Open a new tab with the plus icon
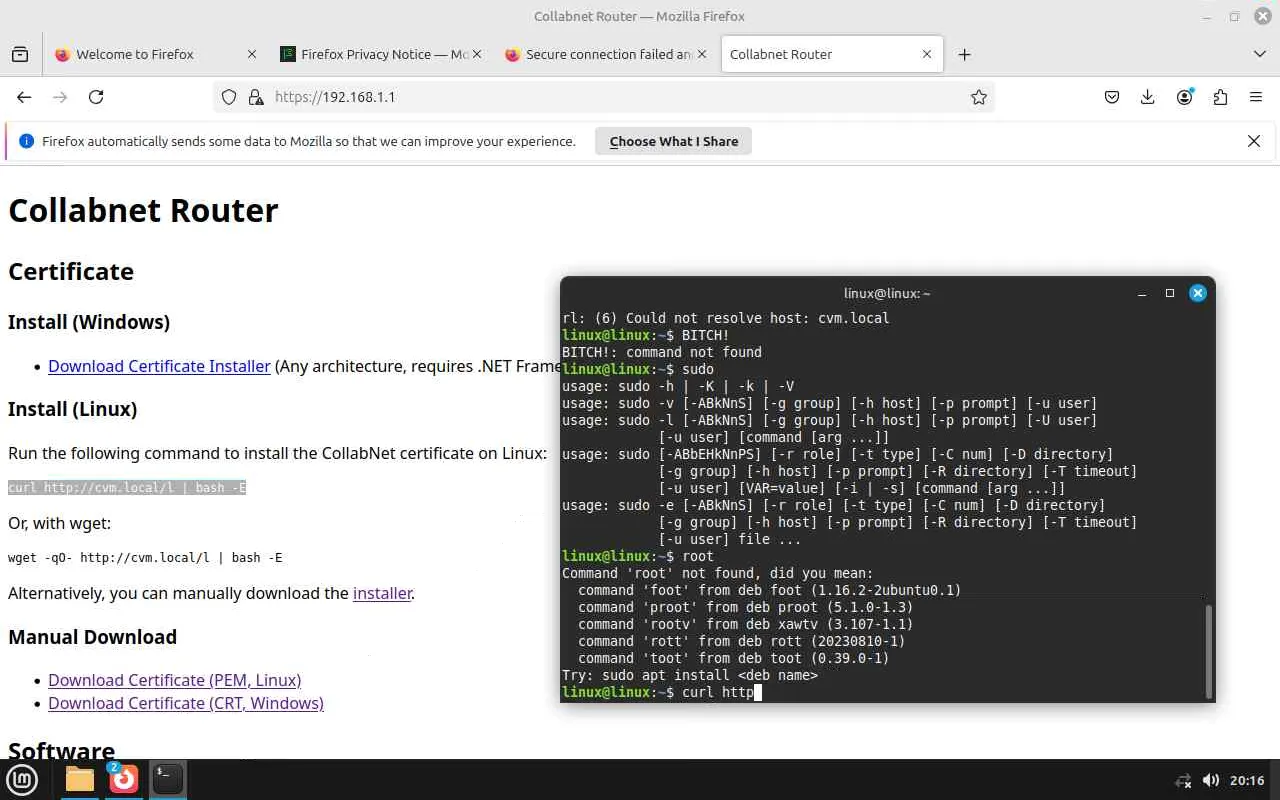 (x=964, y=55)
